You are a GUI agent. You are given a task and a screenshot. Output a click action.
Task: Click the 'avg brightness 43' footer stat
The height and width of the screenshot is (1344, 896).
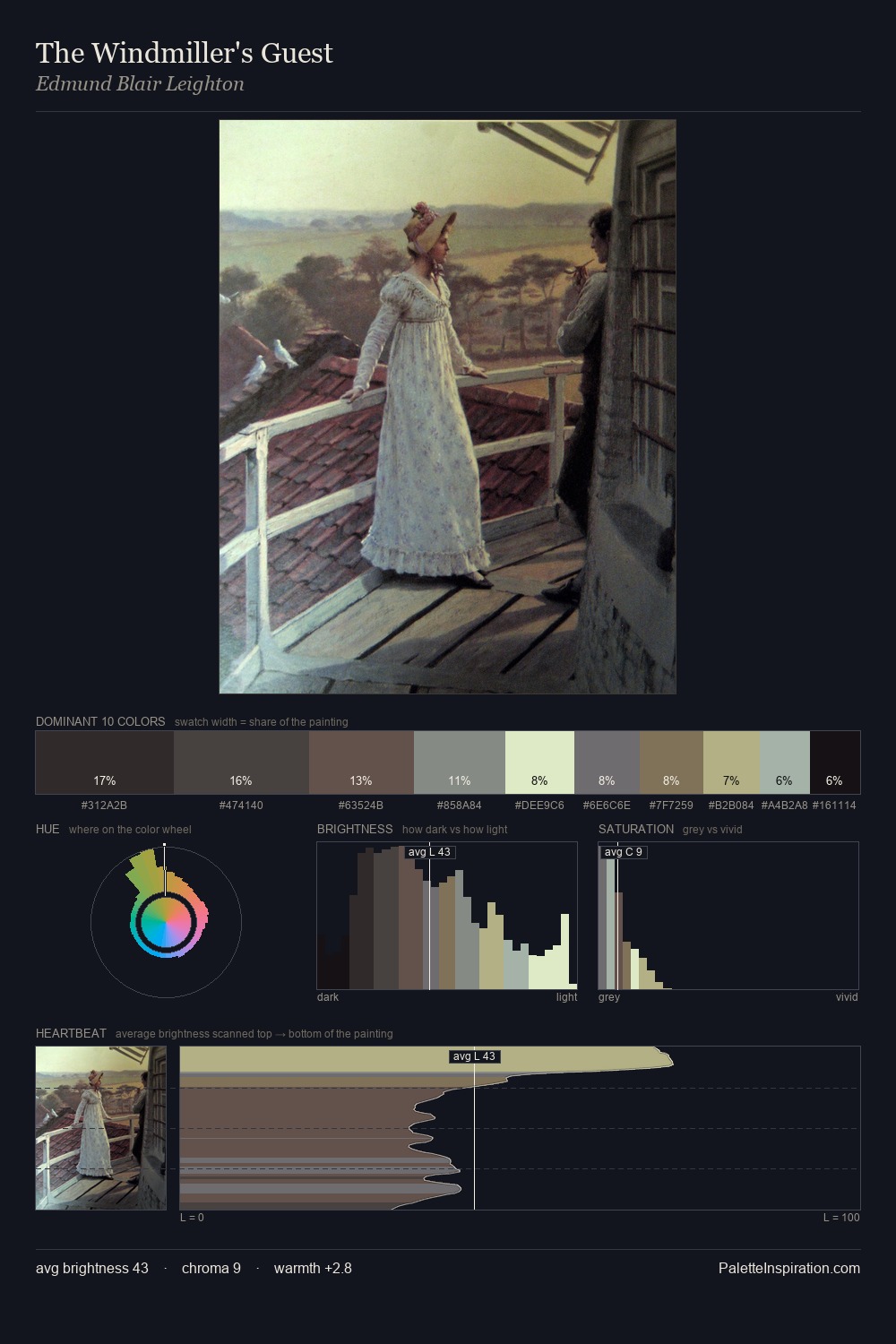pyautogui.click(x=92, y=1268)
